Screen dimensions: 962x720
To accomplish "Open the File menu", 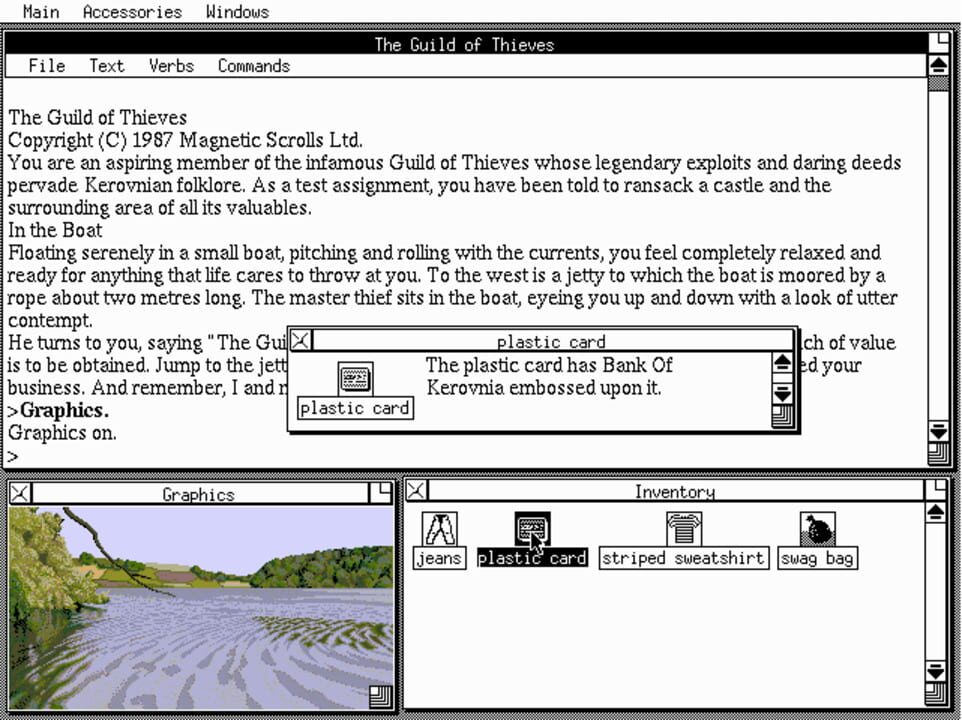I will coord(46,65).
